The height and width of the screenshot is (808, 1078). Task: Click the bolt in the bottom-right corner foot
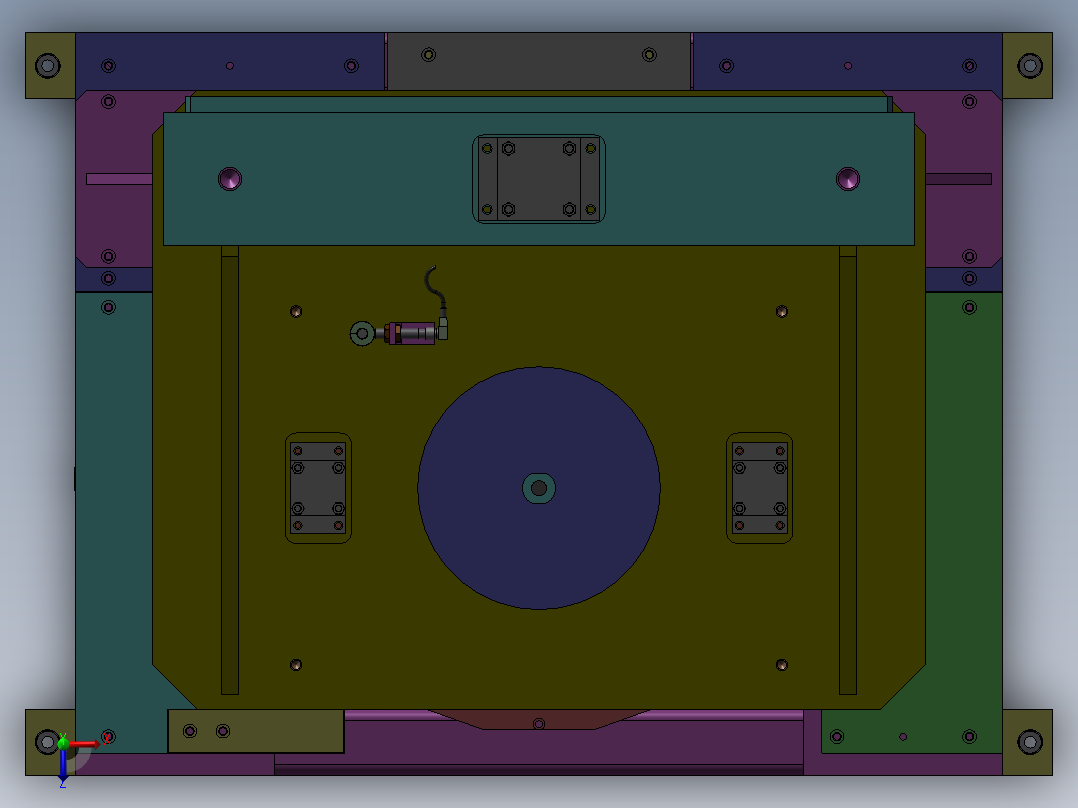click(x=1030, y=742)
